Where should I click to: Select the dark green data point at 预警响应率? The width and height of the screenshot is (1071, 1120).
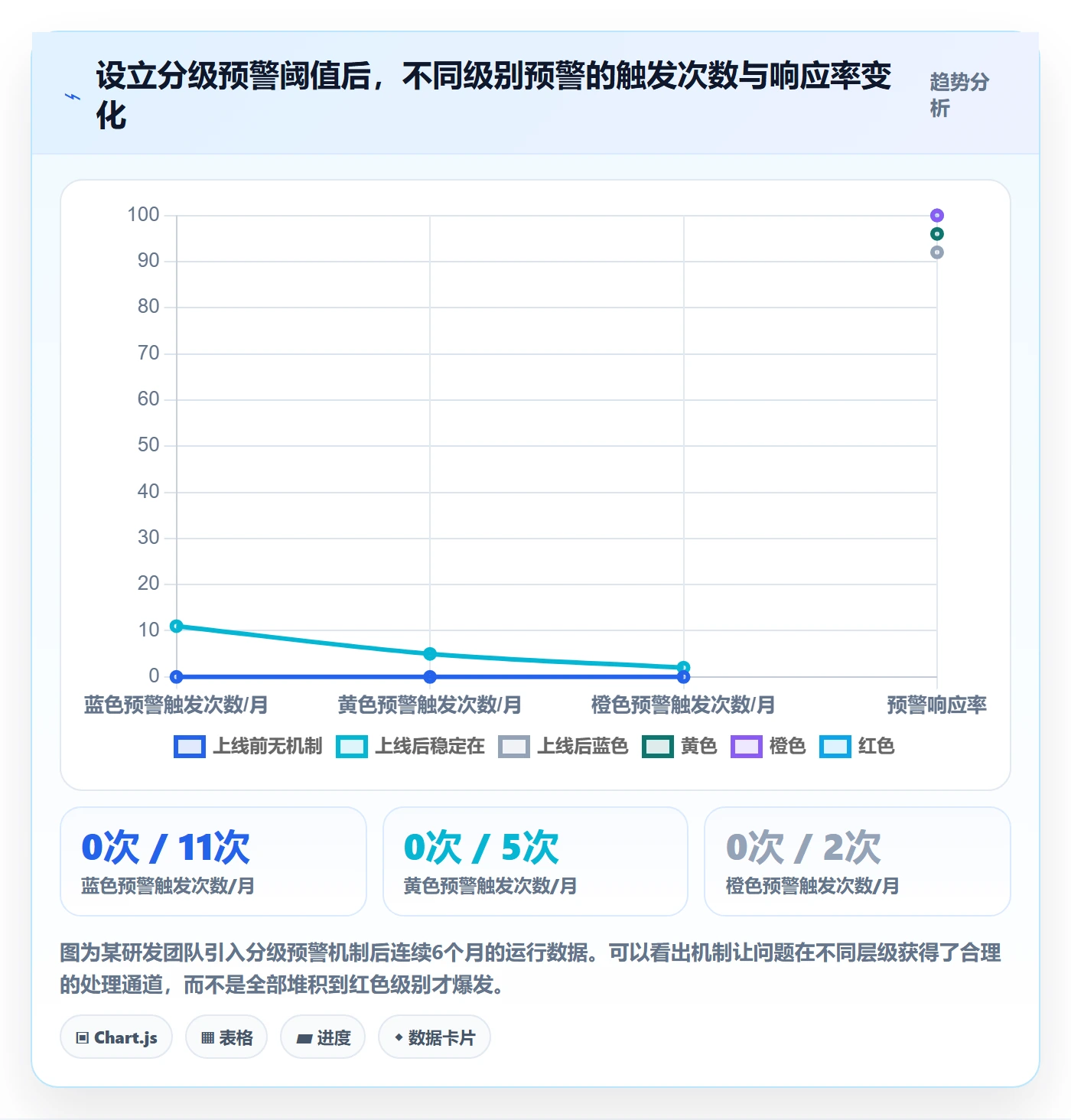pyautogui.click(x=937, y=234)
